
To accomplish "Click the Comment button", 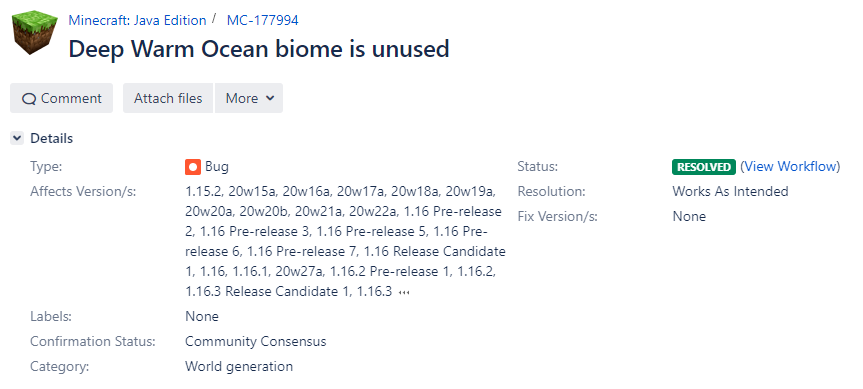I will click(62, 98).
